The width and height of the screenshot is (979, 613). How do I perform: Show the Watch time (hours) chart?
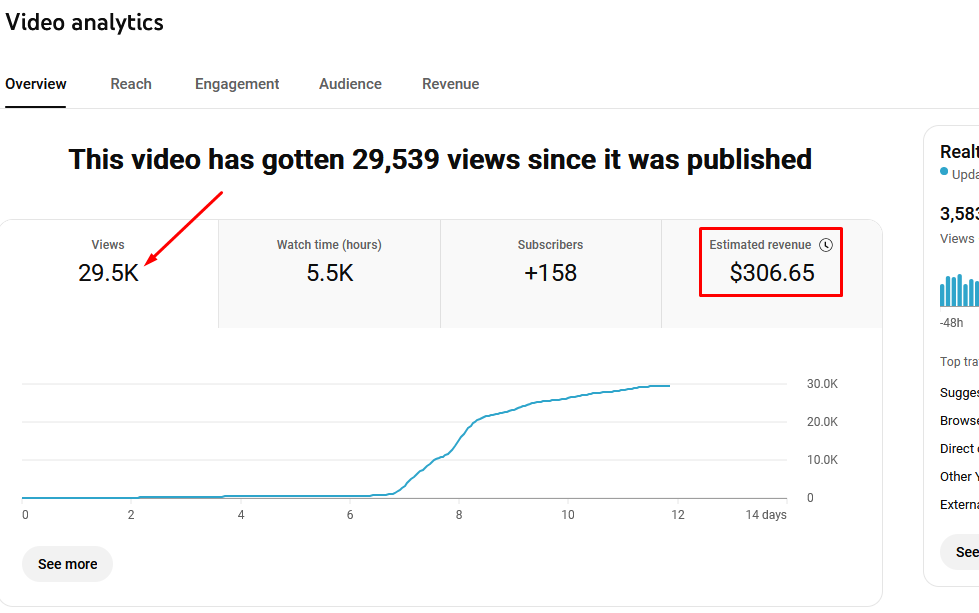pyautogui.click(x=329, y=262)
